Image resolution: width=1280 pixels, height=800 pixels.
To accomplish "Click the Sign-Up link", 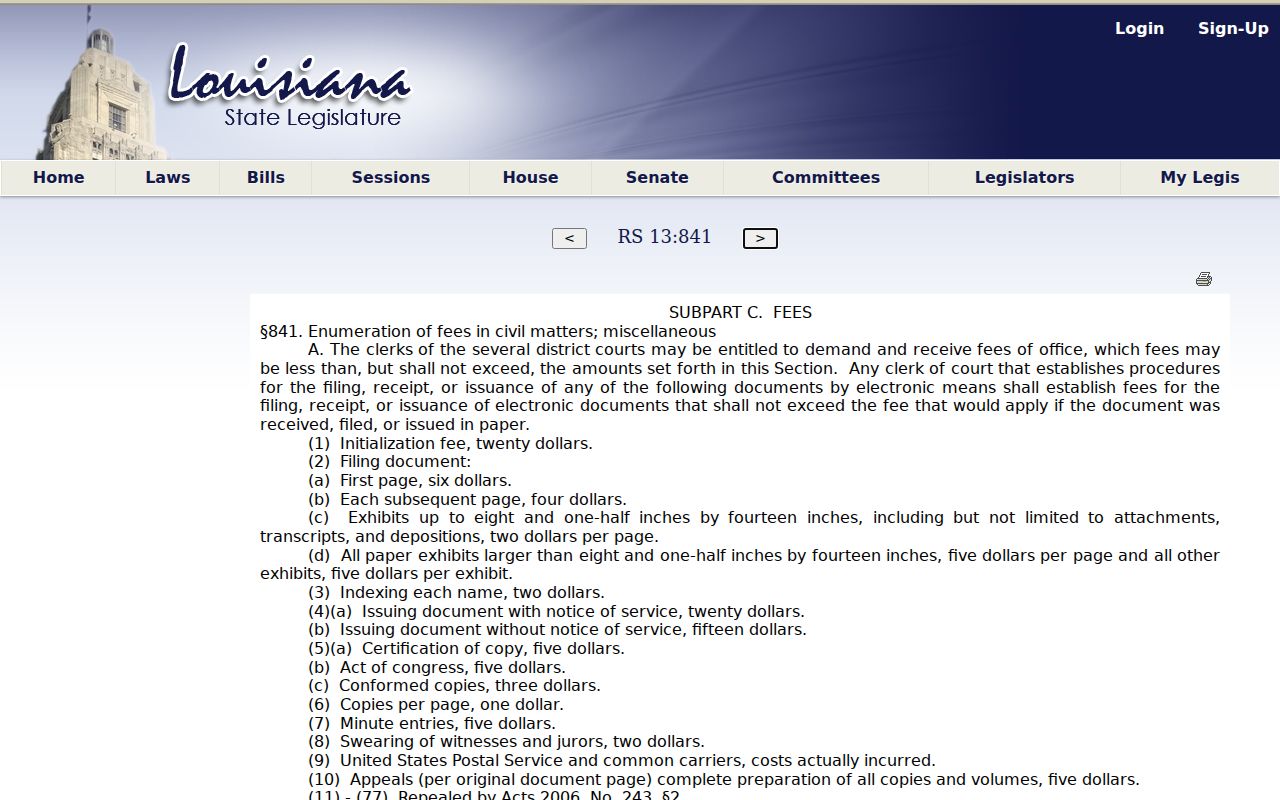I will 1233,28.
